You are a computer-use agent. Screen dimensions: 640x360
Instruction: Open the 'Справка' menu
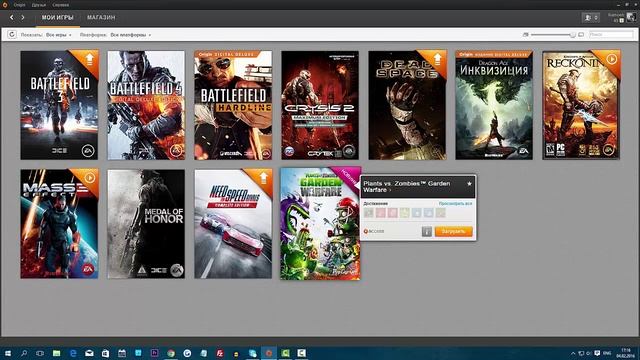[x=61, y=5]
